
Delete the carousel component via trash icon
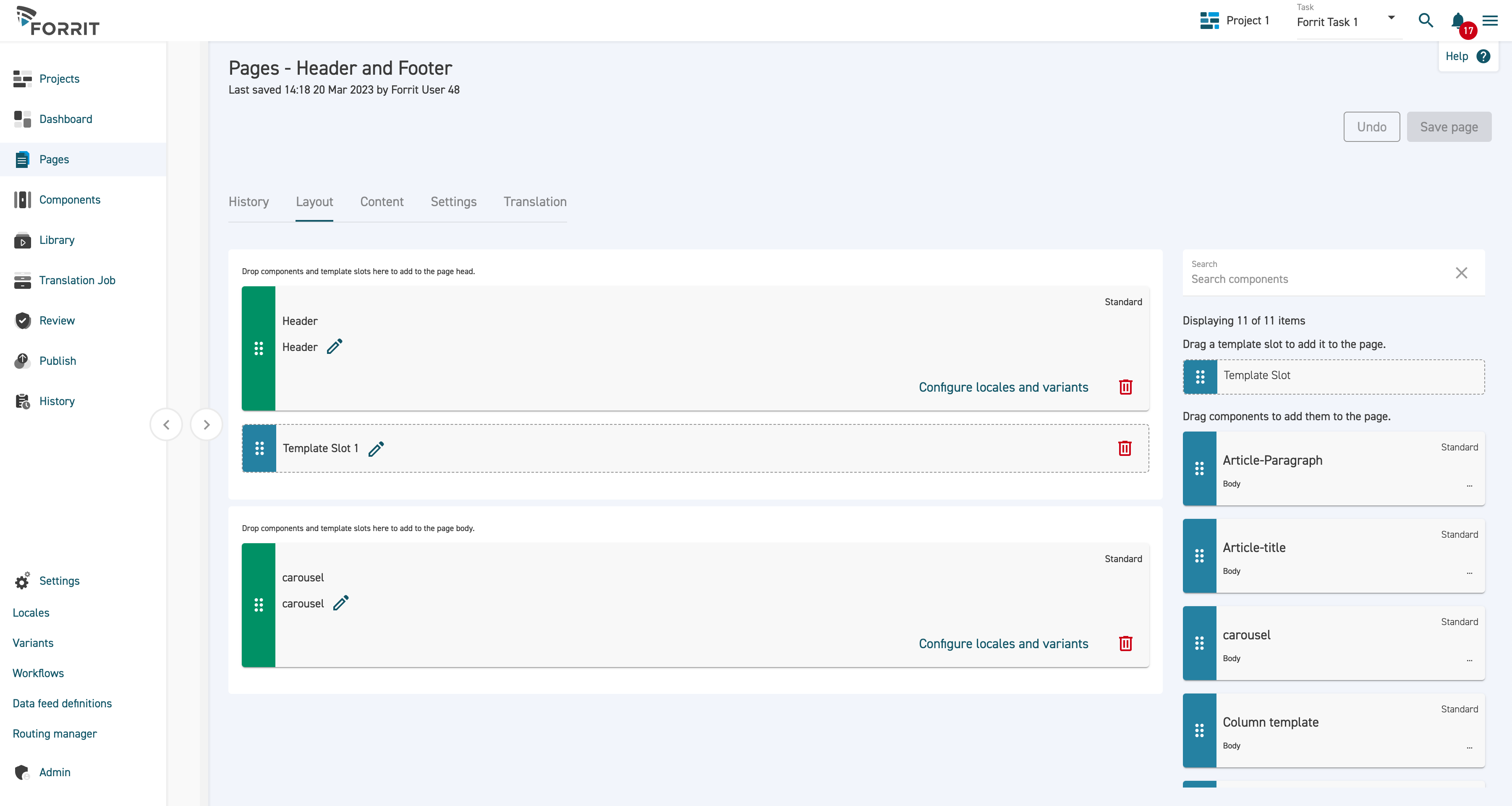click(1125, 644)
